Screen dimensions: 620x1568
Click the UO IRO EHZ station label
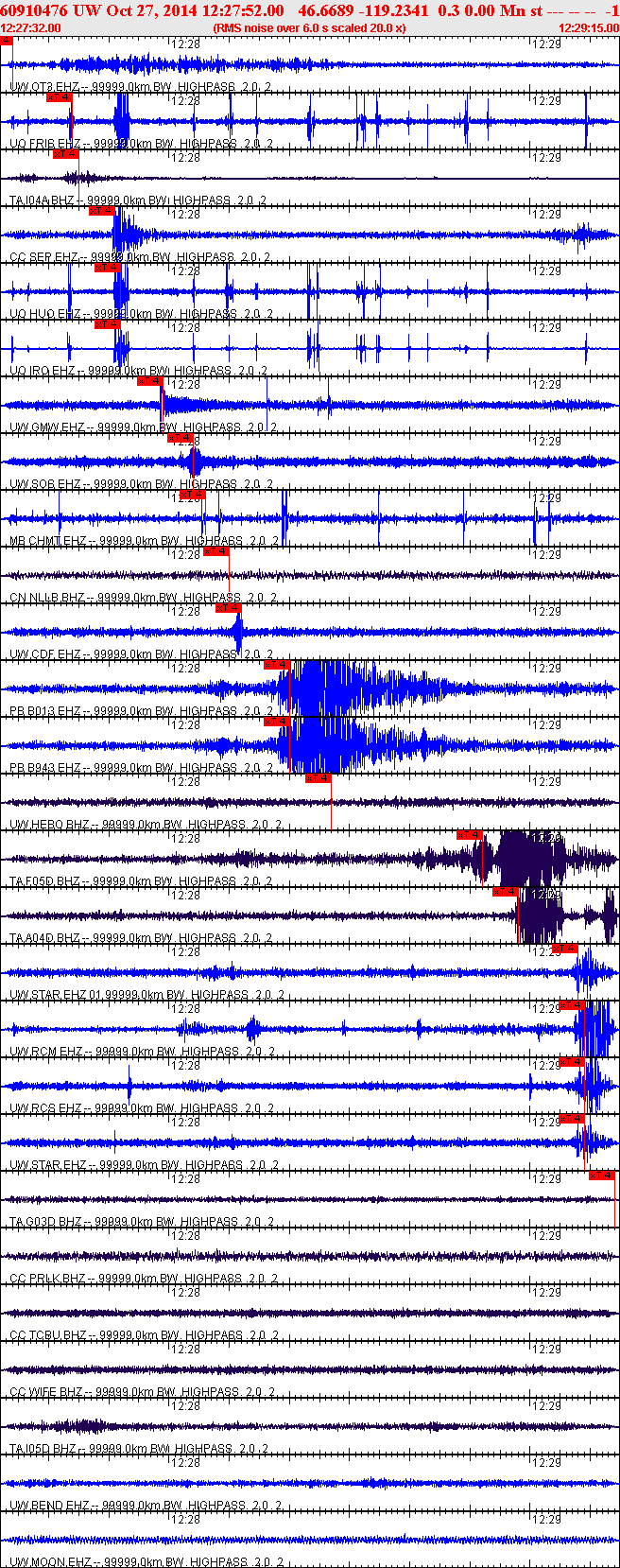[x=138, y=371]
